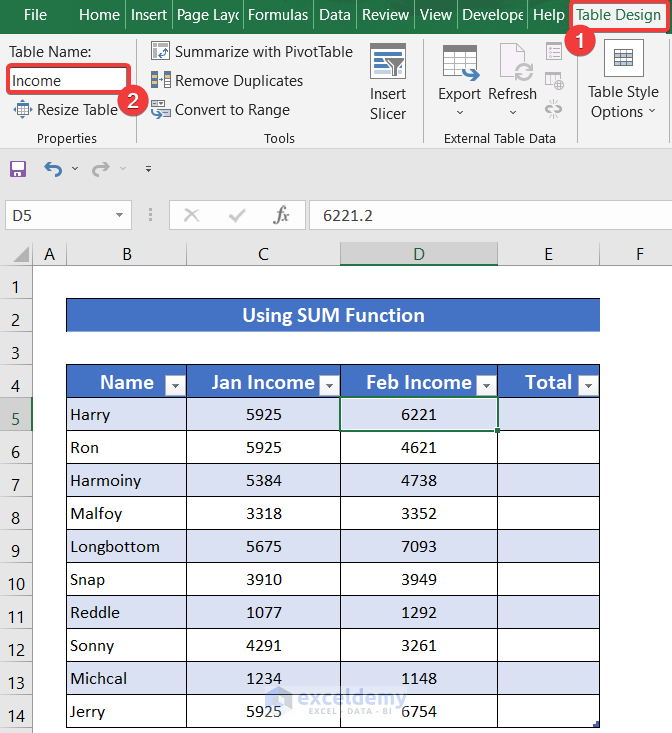The image size is (672, 733).
Task: Click the Resize Table icon
Action: pyautogui.click(x=22, y=110)
